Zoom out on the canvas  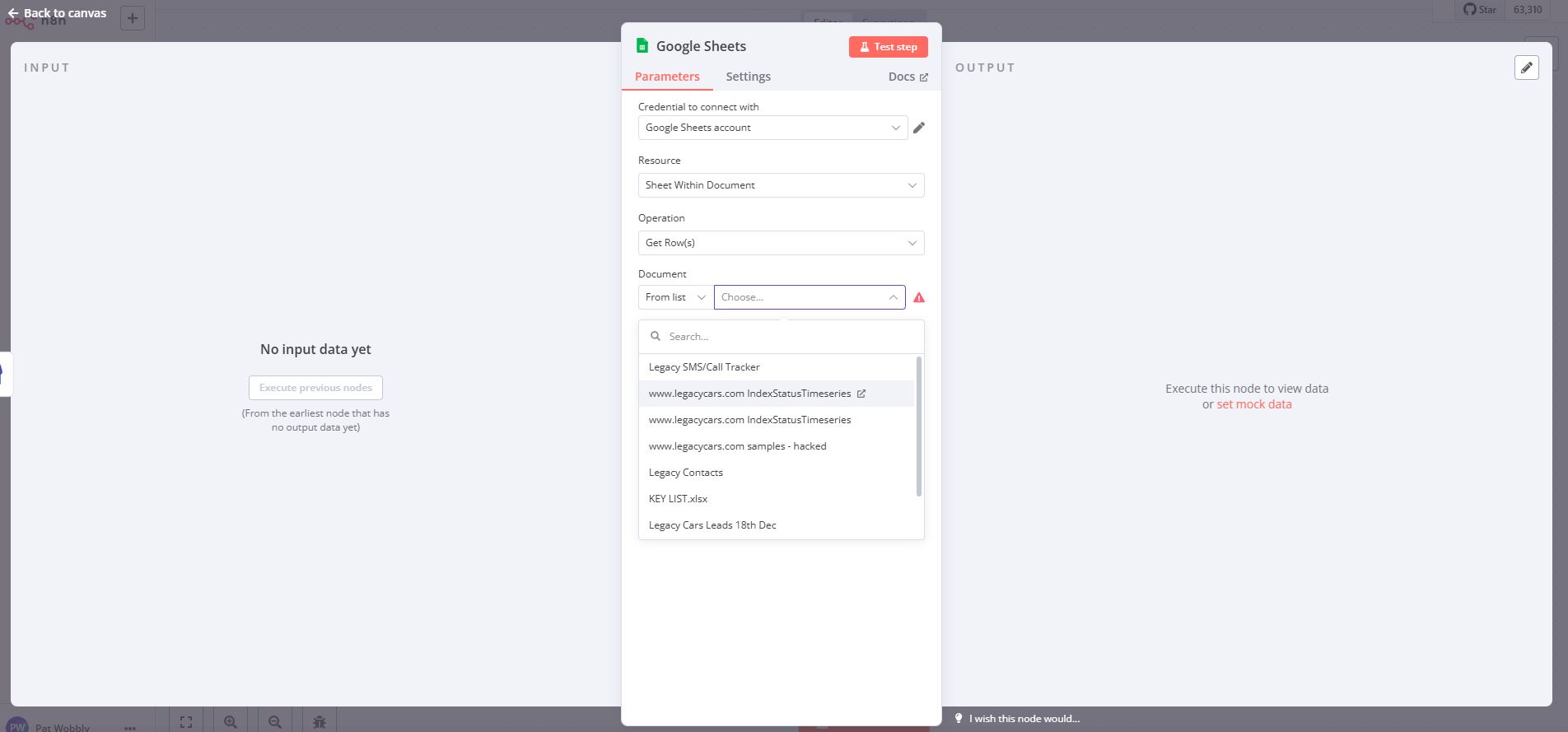(x=275, y=722)
